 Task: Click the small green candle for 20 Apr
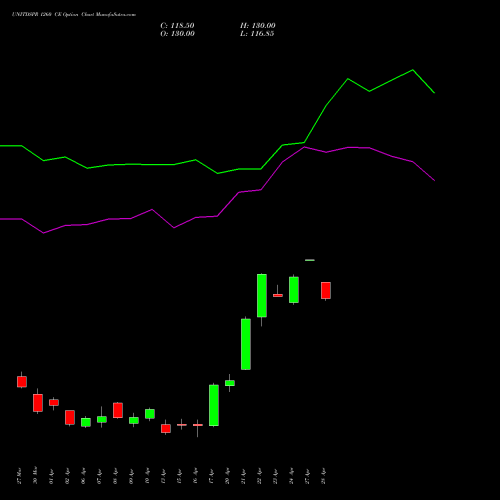pos(230,383)
